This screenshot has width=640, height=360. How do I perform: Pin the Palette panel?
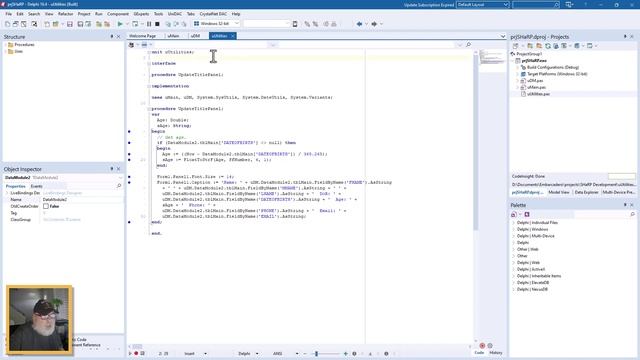click(625, 205)
